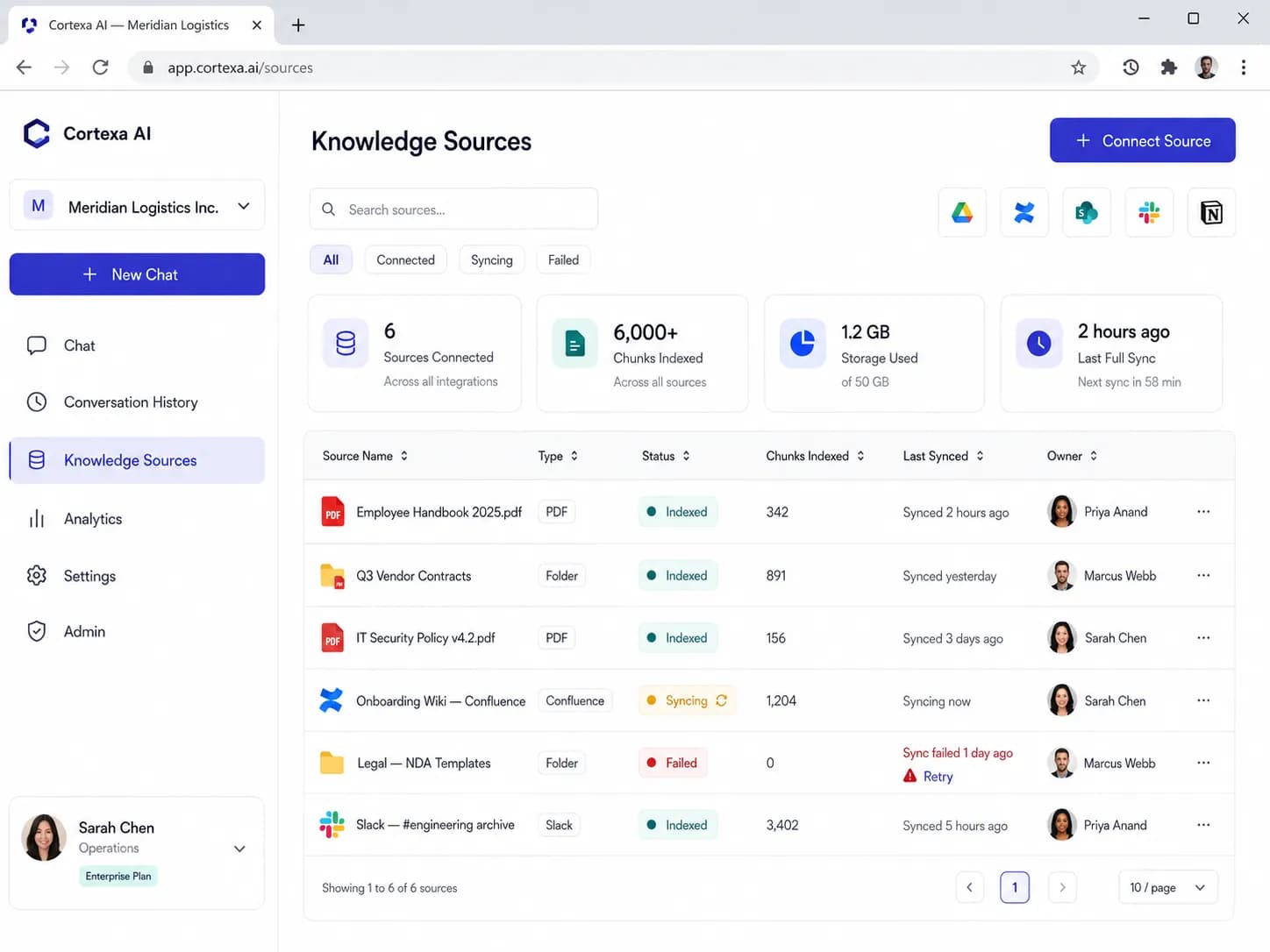Click the SharePoint integration icon
The height and width of the screenshot is (952, 1270).
click(1087, 212)
